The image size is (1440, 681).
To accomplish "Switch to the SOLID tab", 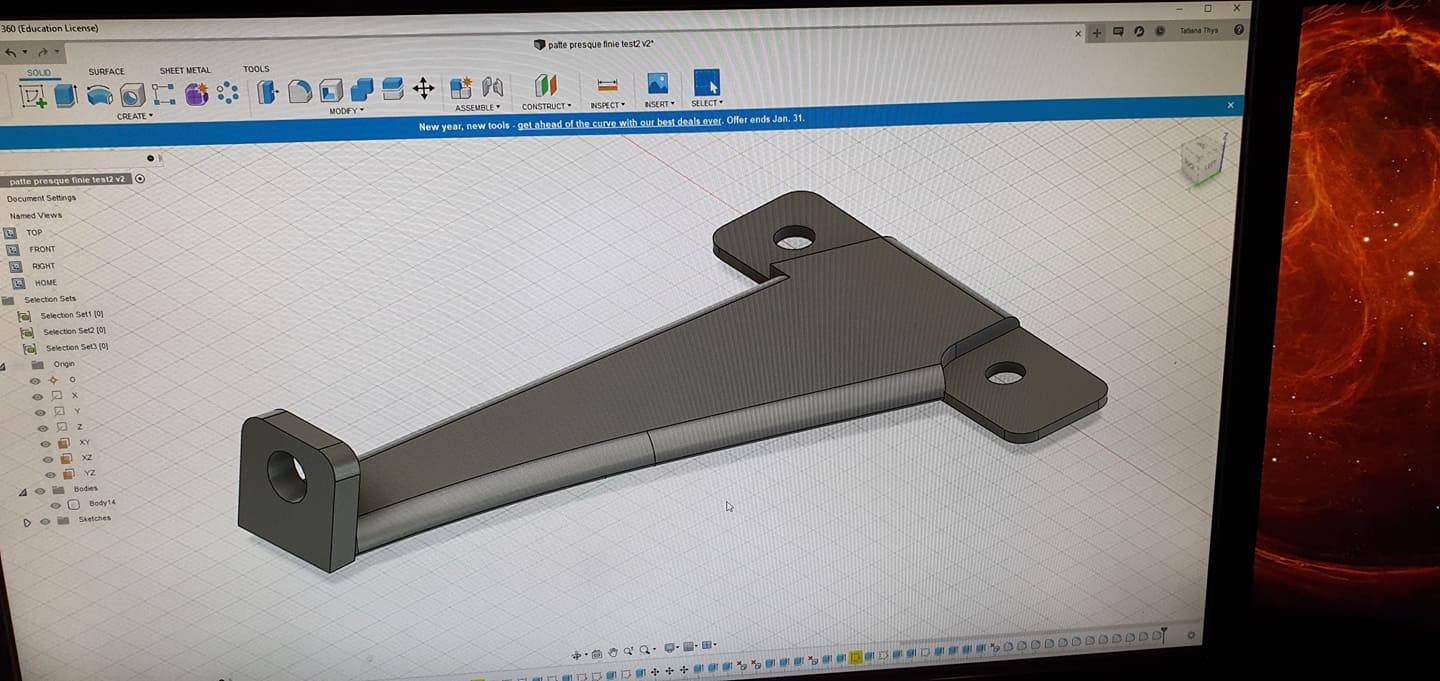I will pos(39,73).
